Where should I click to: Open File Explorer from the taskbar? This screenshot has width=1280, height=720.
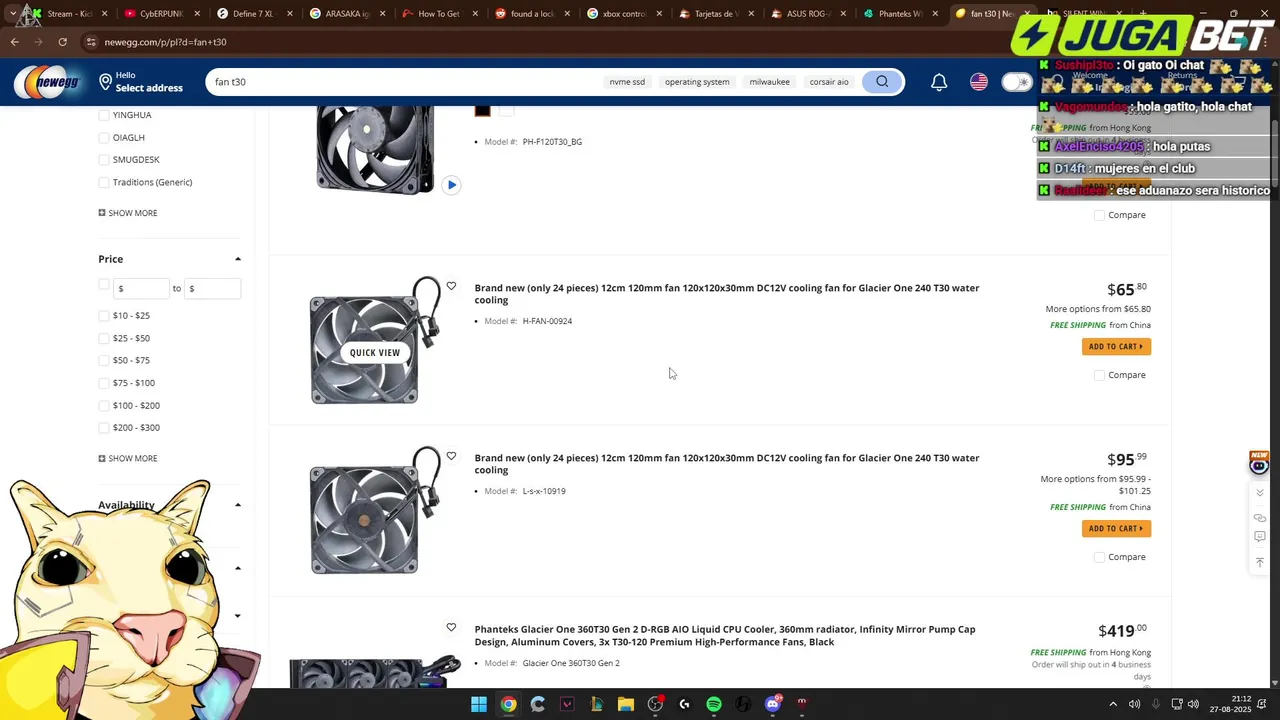point(625,705)
